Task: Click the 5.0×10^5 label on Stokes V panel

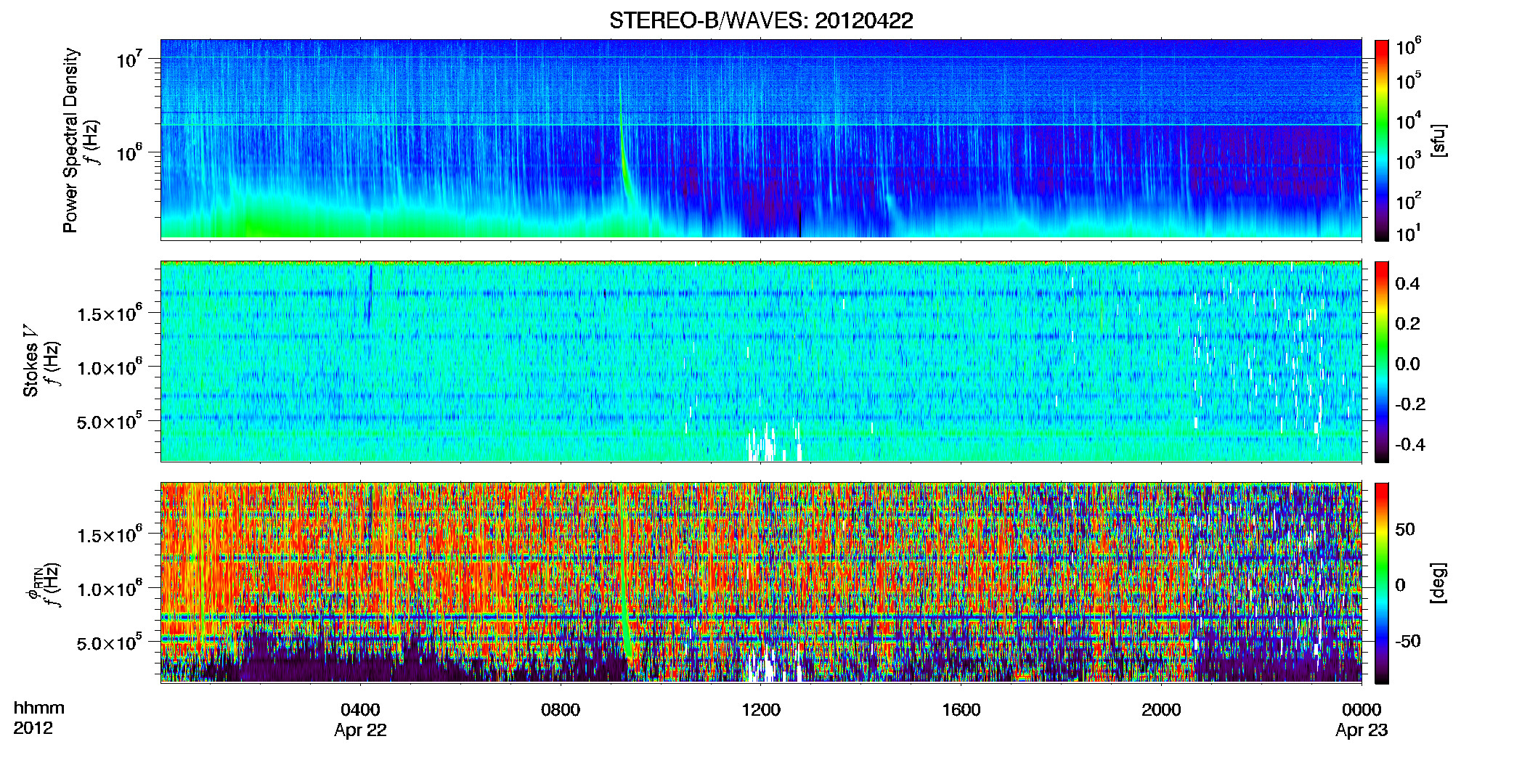Action: 110,422
